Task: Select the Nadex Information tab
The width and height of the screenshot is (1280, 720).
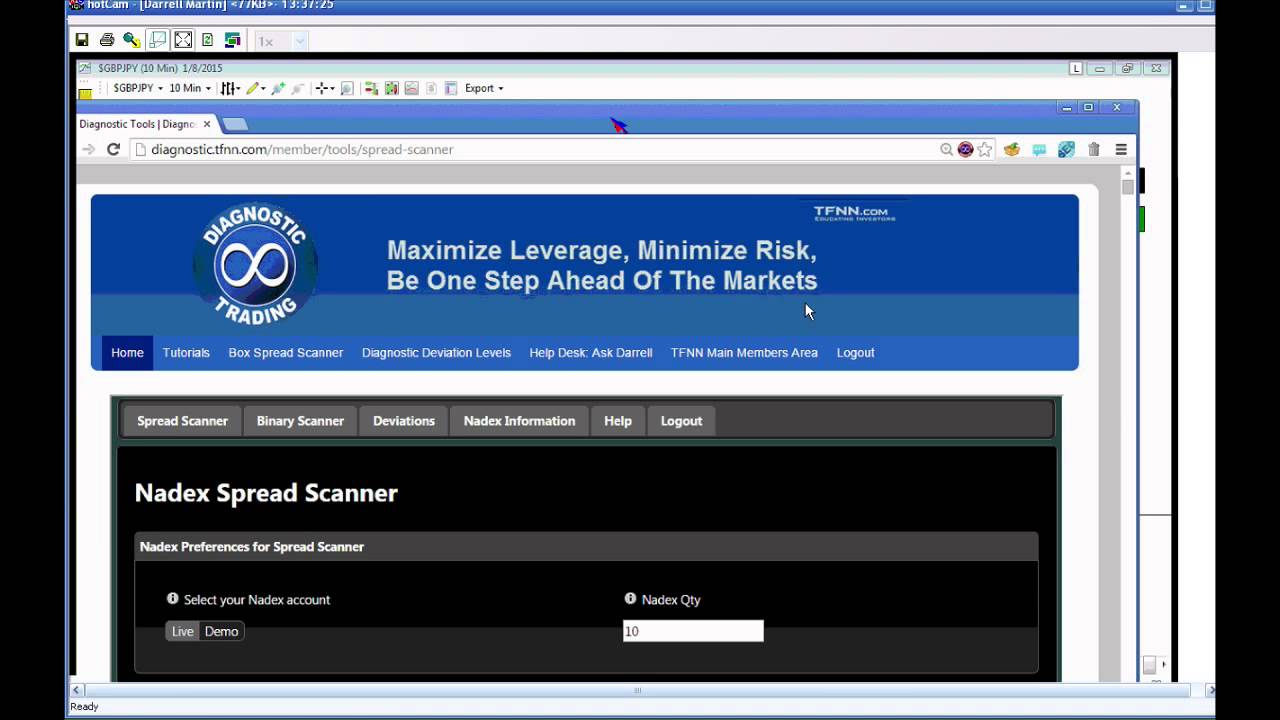Action: click(x=519, y=421)
